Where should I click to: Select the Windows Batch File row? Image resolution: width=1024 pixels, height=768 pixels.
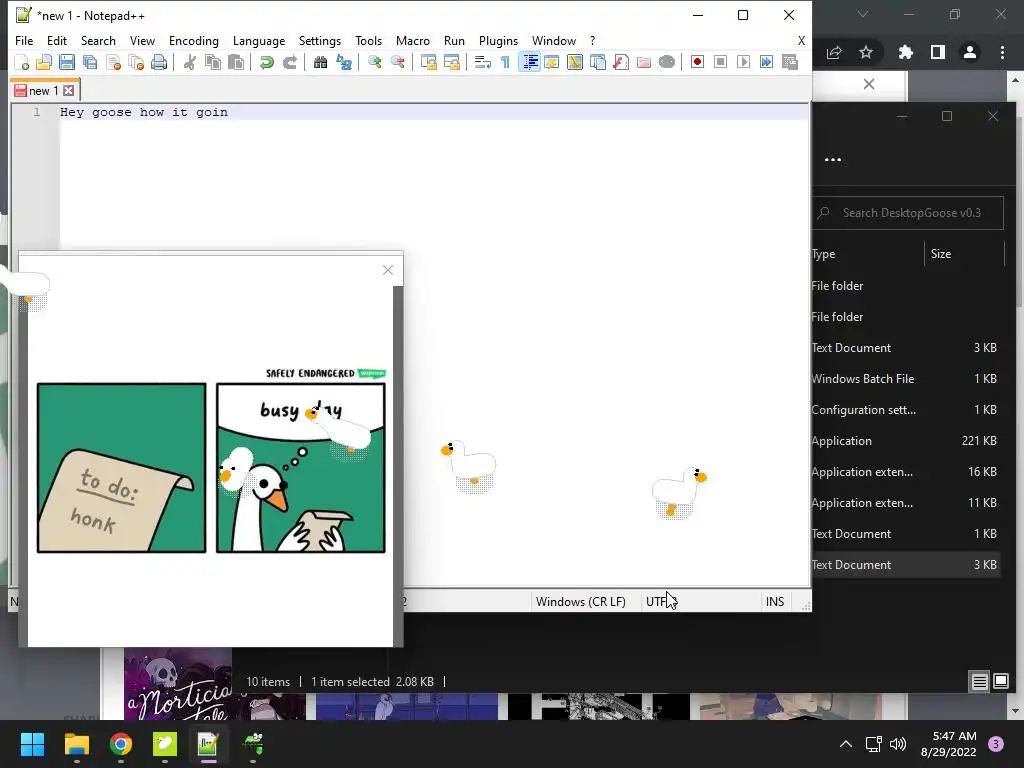pos(908,379)
